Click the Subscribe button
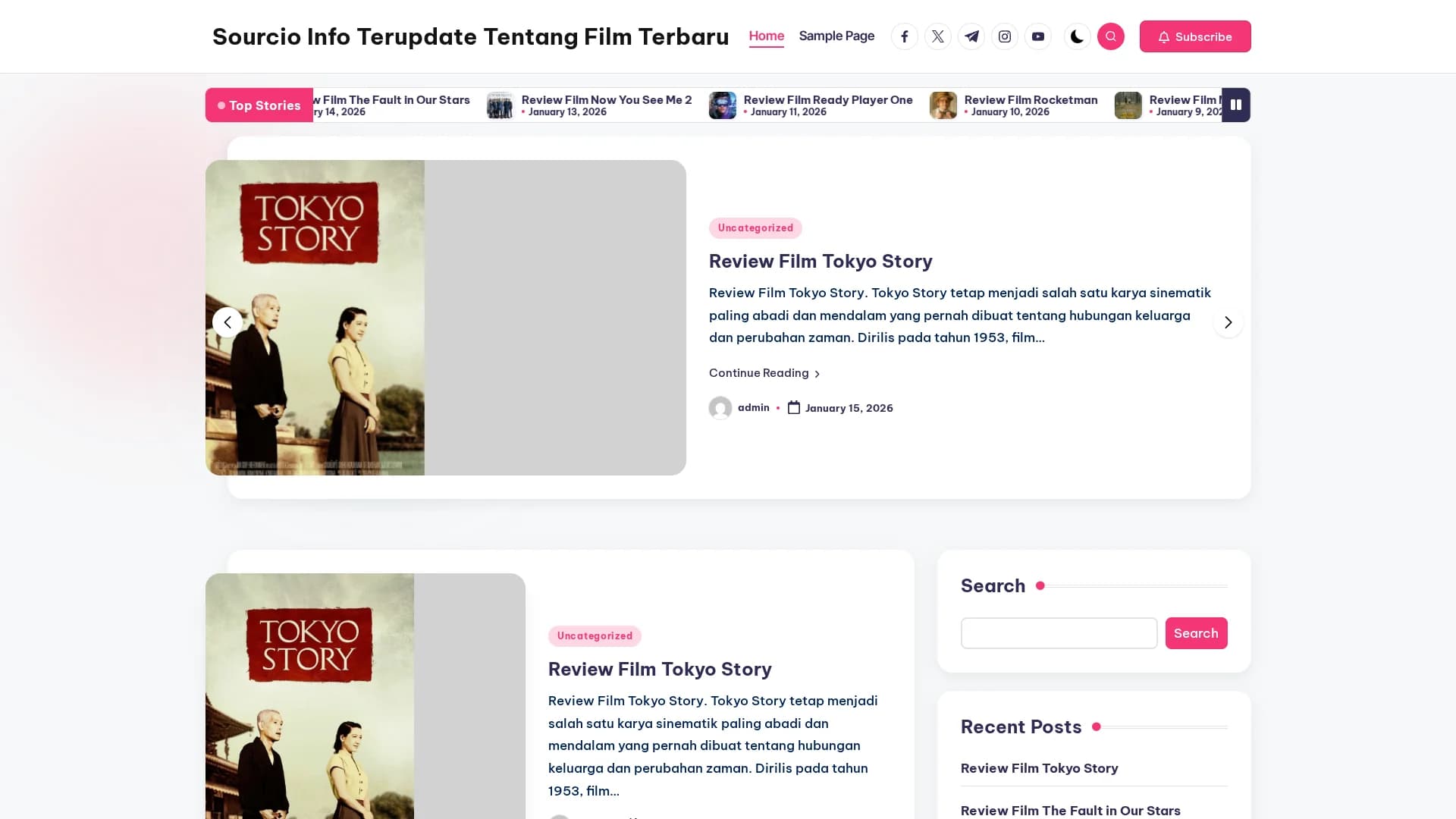Image resolution: width=1456 pixels, height=819 pixels. 1195,36
